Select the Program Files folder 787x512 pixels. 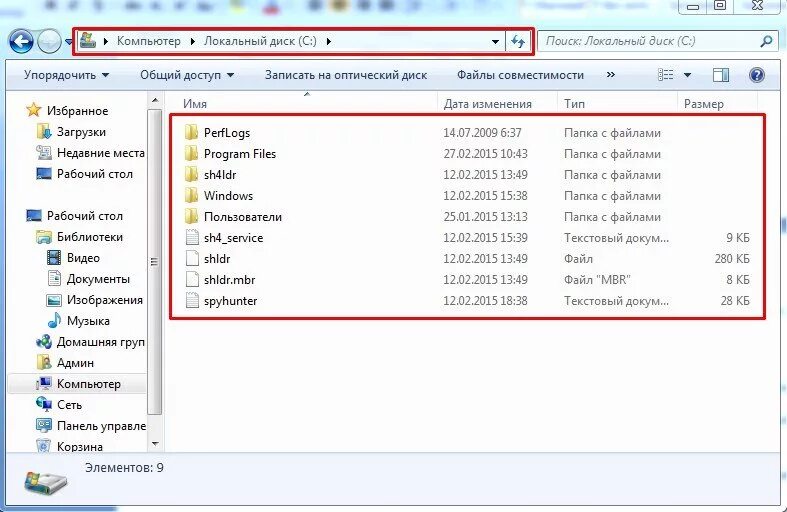pyautogui.click(x=239, y=154)
